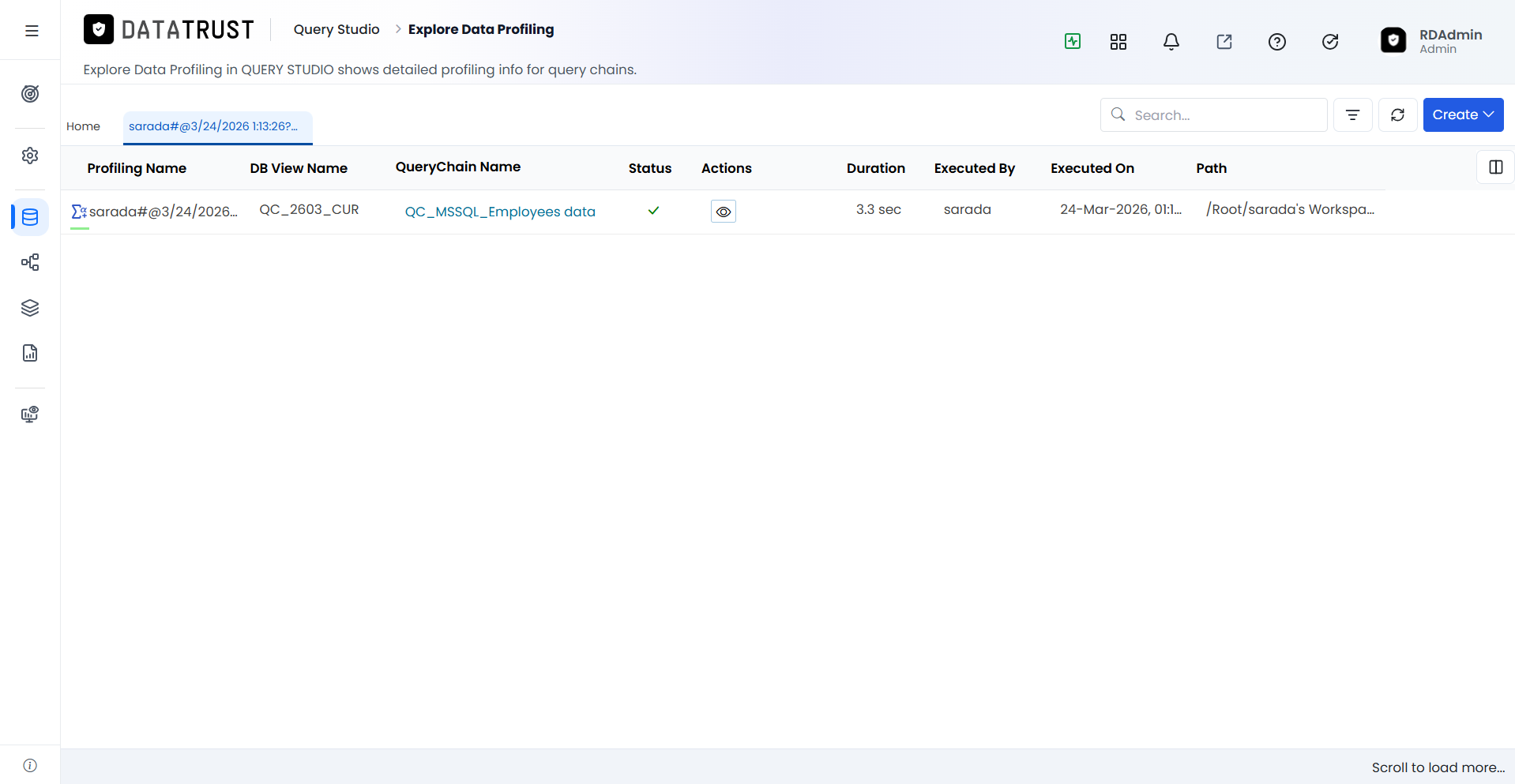
Task: Click the QC_2603_CUR view name cell
Action: [x=310, y=209]
